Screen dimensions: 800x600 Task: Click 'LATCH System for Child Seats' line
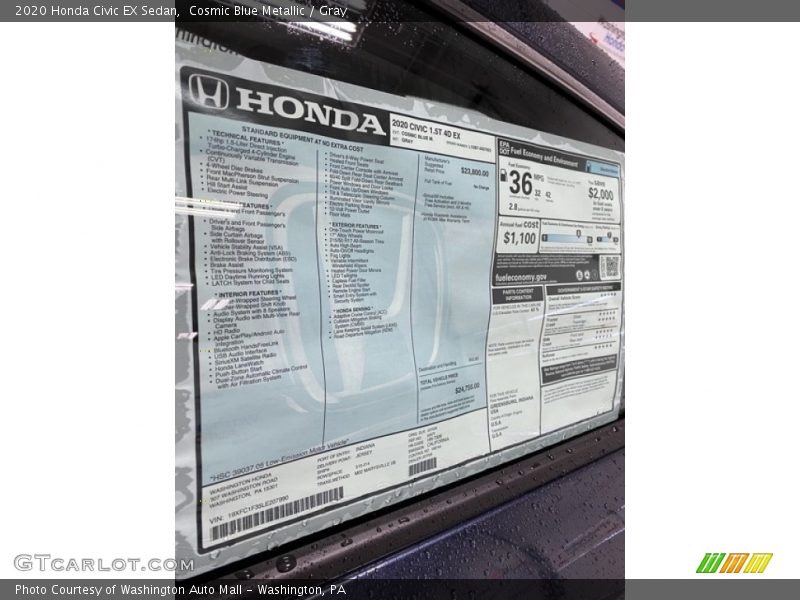pos(251,282)
